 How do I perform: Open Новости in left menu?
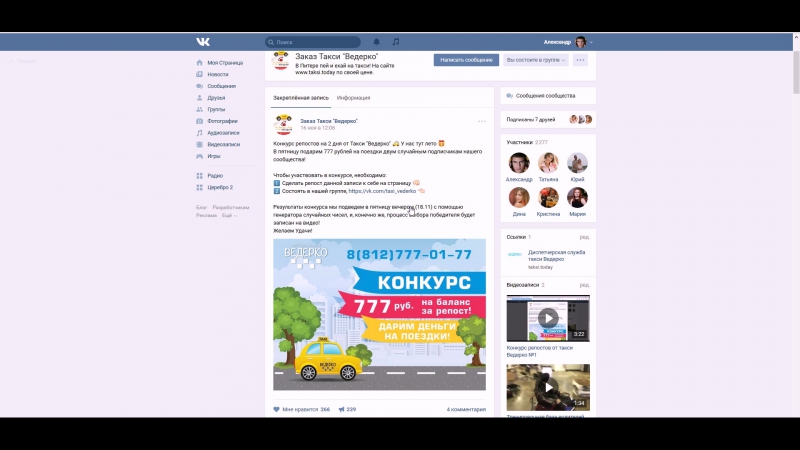(218, 74)
